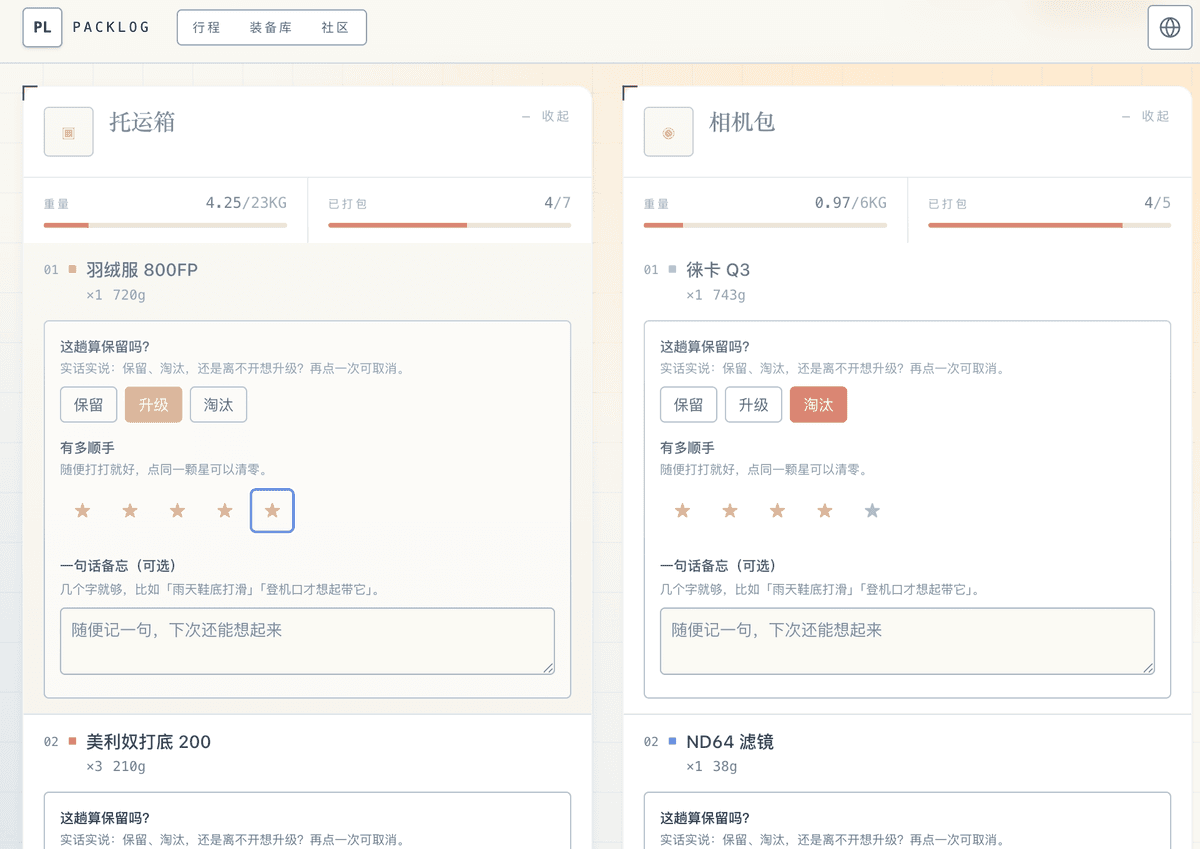Click ×1 38g quantity text
This screenshot has height=849, width=1200.
click(712, 767)
